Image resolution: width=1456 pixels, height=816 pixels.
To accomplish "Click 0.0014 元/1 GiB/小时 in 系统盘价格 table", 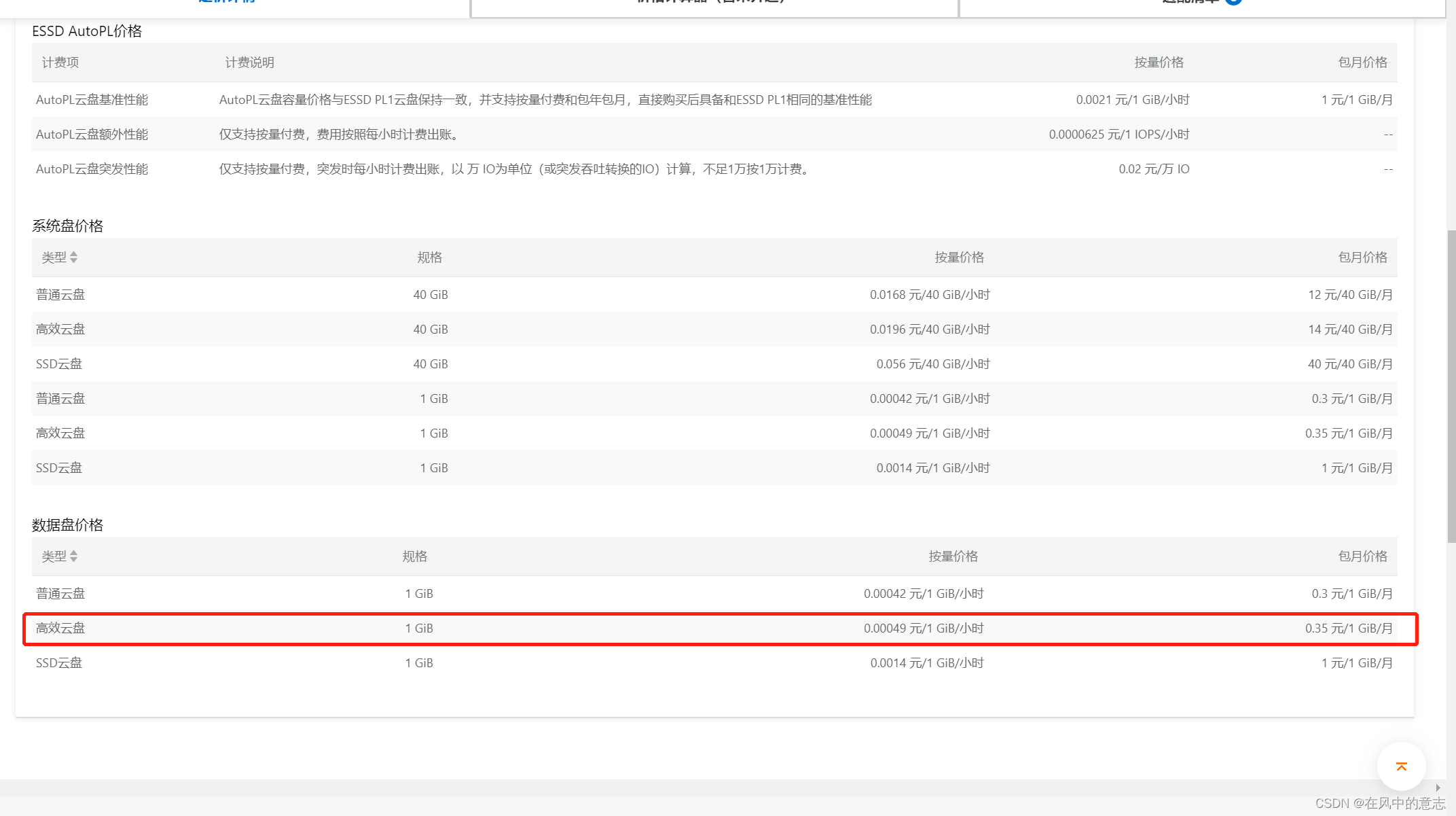I will (933, 468).
